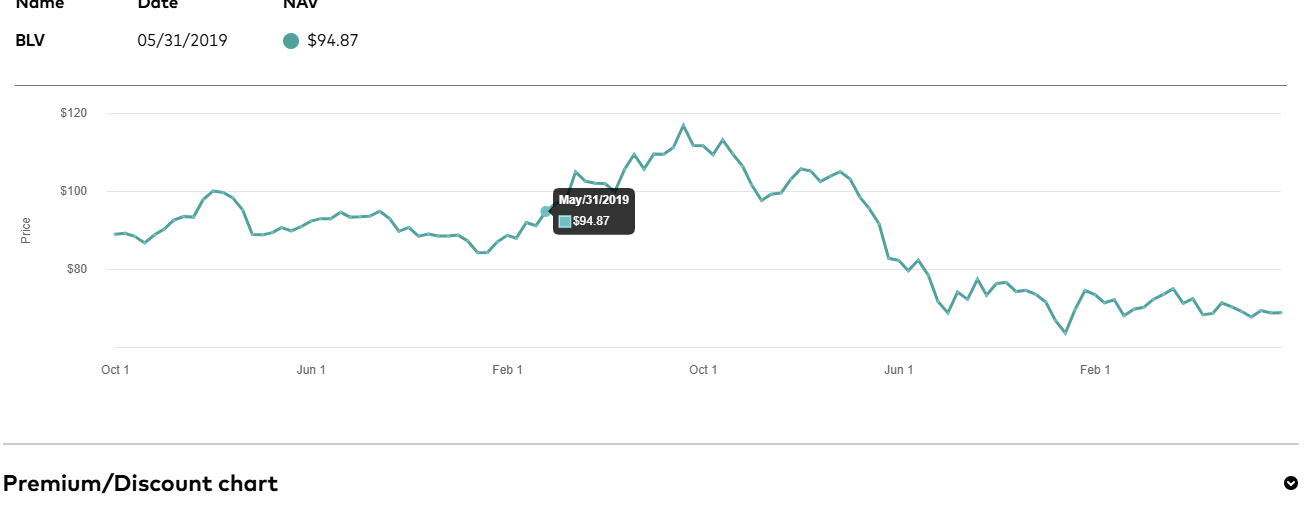This screenshot has height=511, width=1308.
Task: Click the vertical Price axis title
Action: [26, 230]
